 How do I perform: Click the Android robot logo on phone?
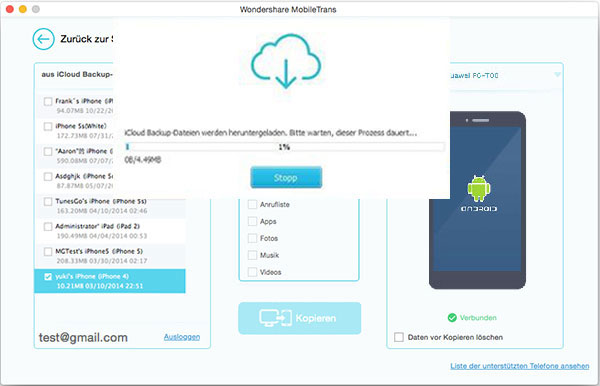(479, 188)
